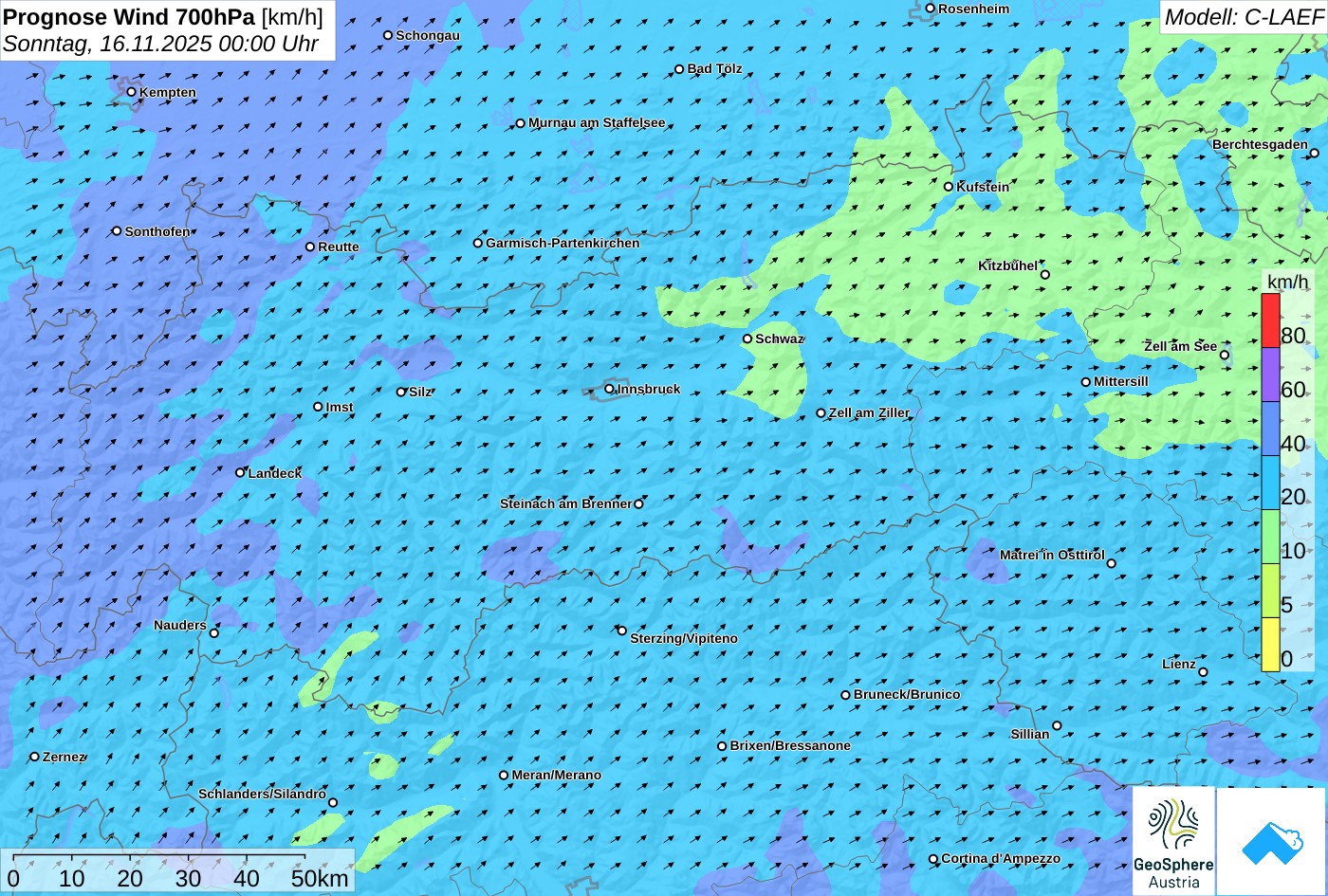Select the 'Zell am Ziller' label
Image resolution: width=1328 pixels, height=896 pixels.
(x=869, y=412)
